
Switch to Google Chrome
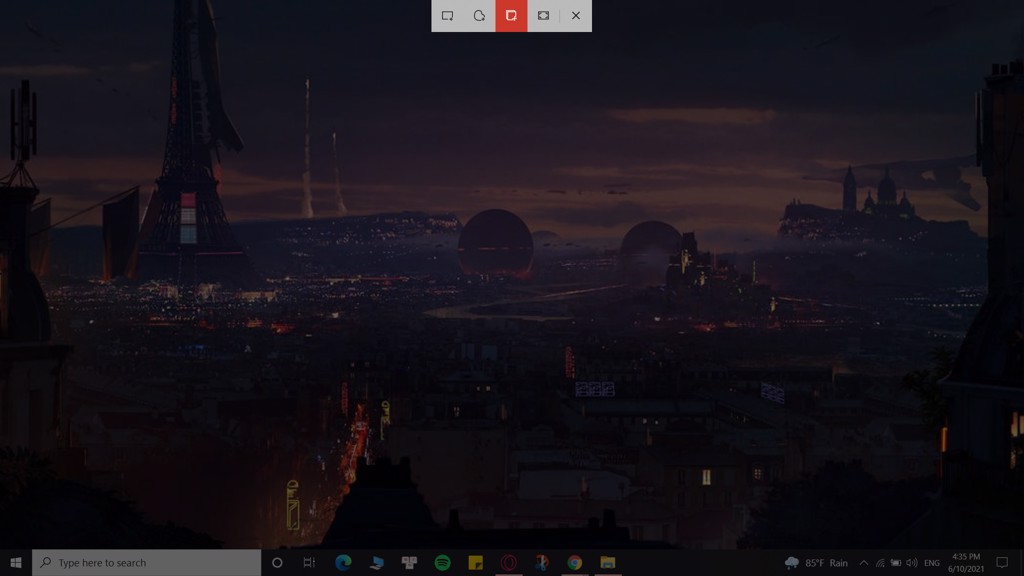coord(575,562)
